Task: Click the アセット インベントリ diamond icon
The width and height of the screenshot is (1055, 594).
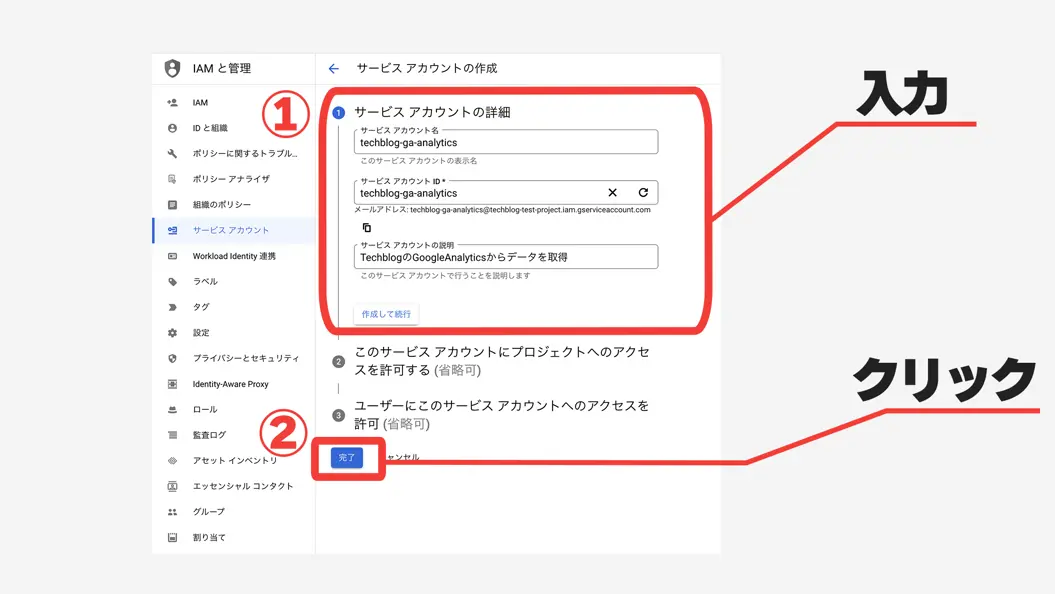Action: tap(172, 460)
